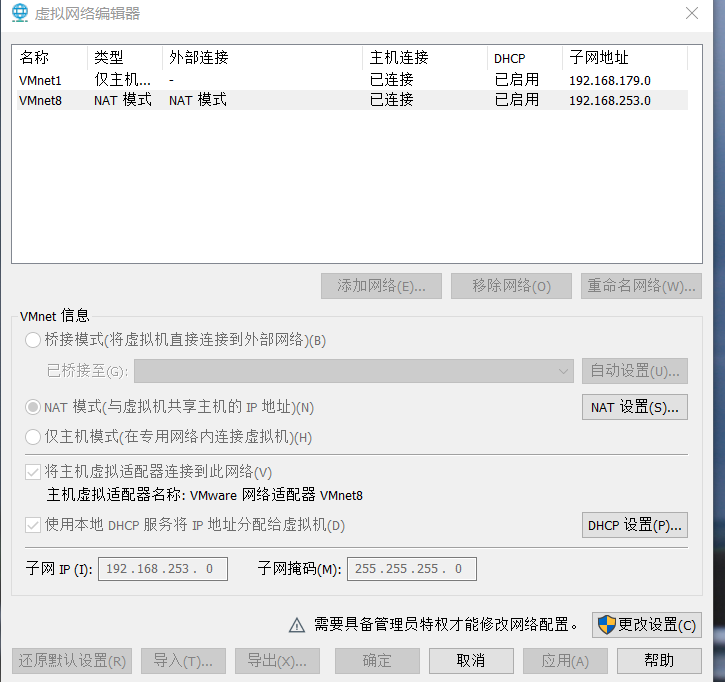This screenshot has width=725, height=682.
Task: Click the 主机连接 column header
Action: point(425,58)
